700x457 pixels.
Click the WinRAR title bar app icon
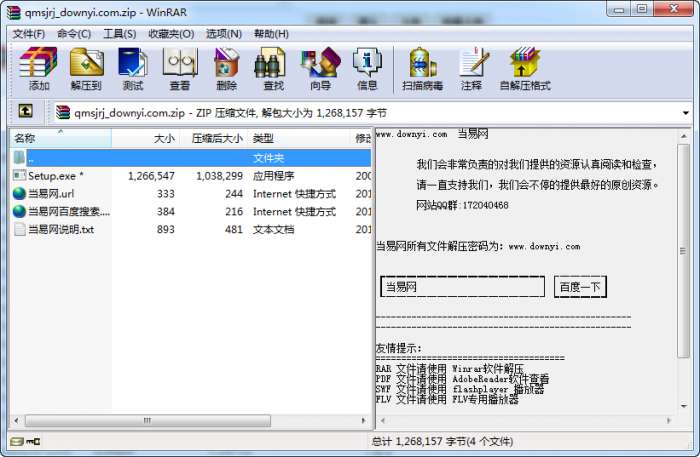[x=13, y=12]
